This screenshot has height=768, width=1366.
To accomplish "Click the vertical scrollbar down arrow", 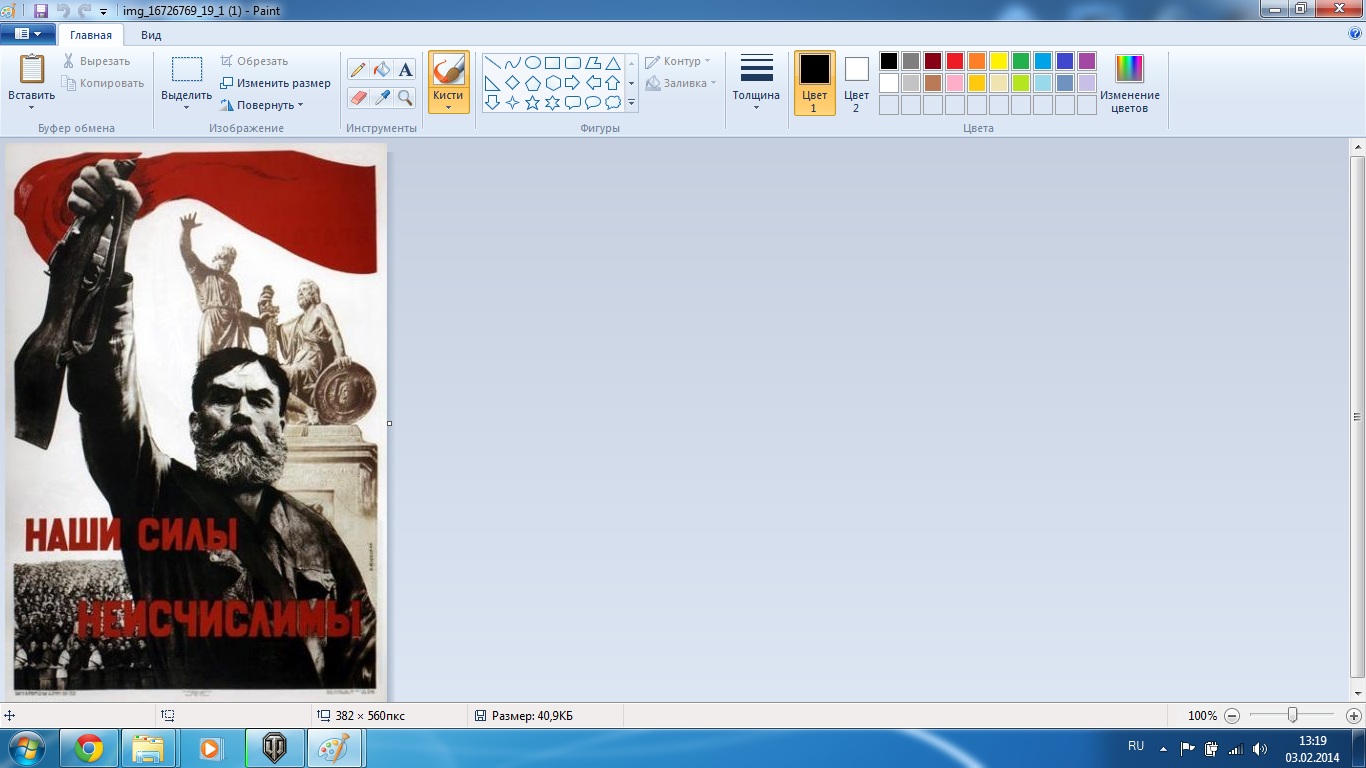I will tap(1357, 692).
